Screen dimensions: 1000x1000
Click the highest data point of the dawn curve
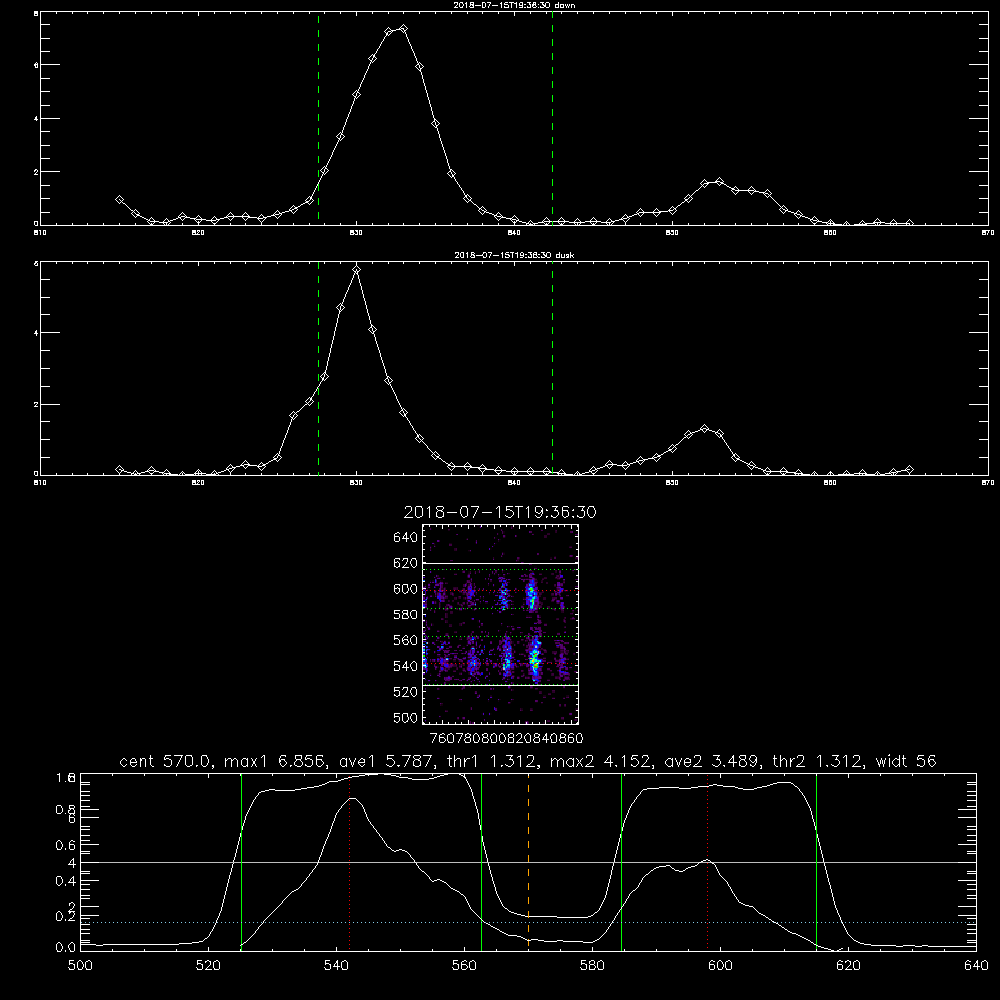click(x=403, y=29)
